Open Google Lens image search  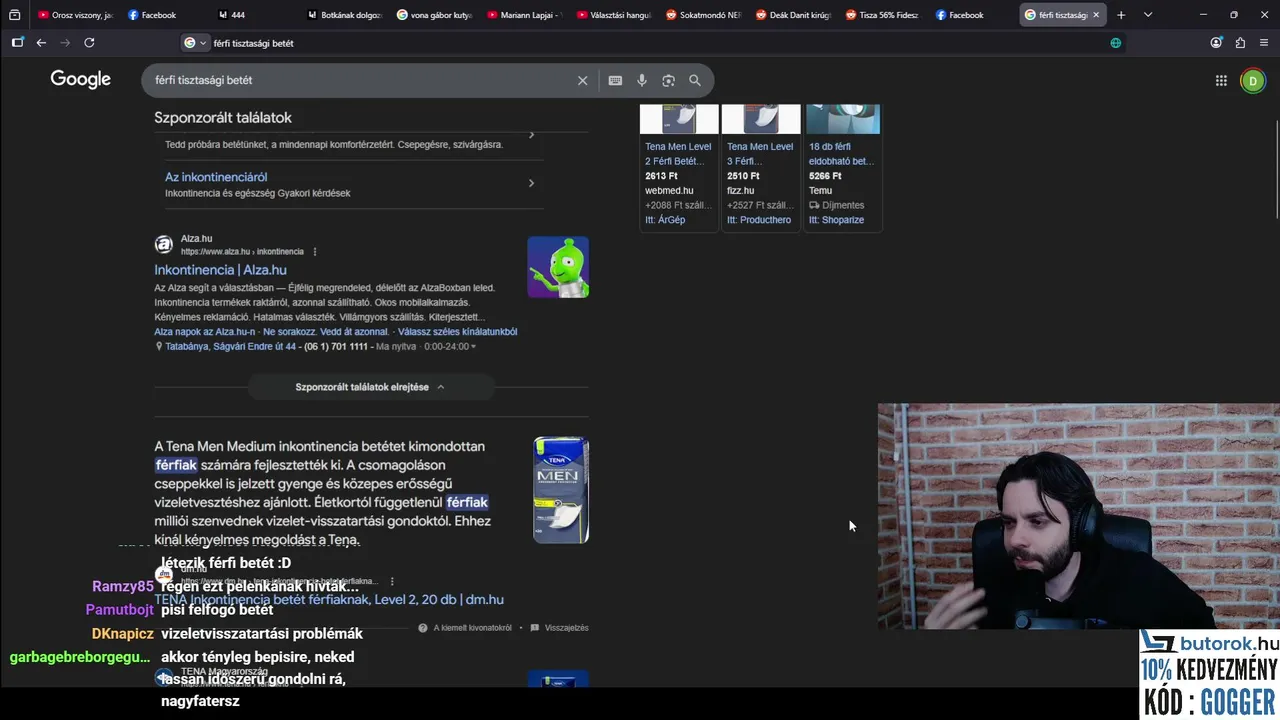668,80
